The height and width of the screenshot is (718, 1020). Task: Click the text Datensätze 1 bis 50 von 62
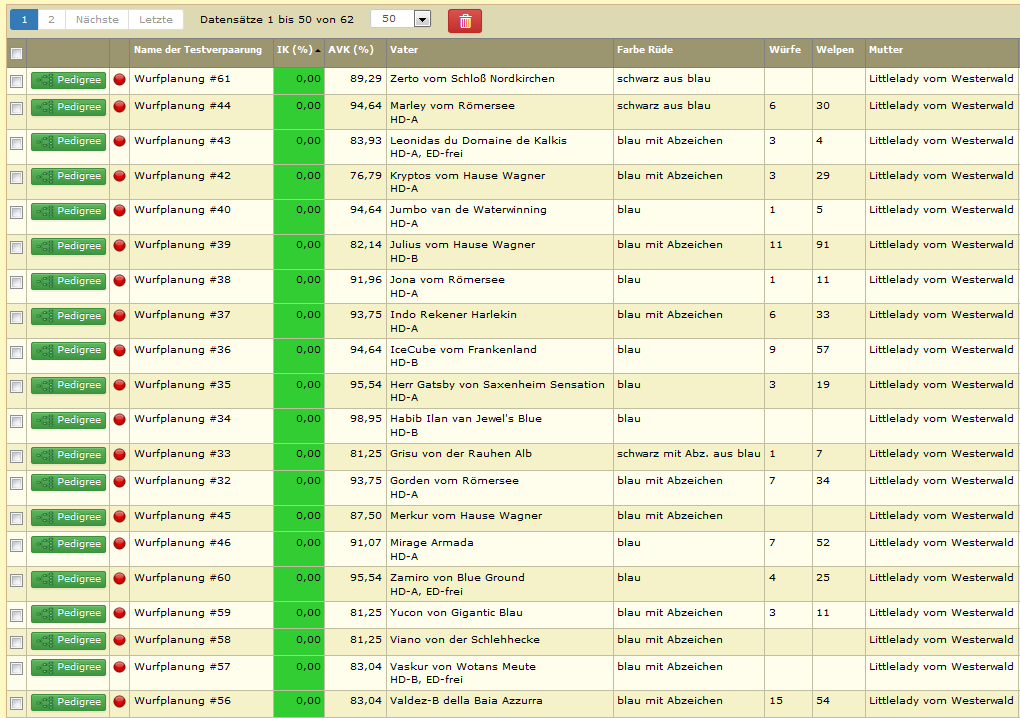[277, 20]
